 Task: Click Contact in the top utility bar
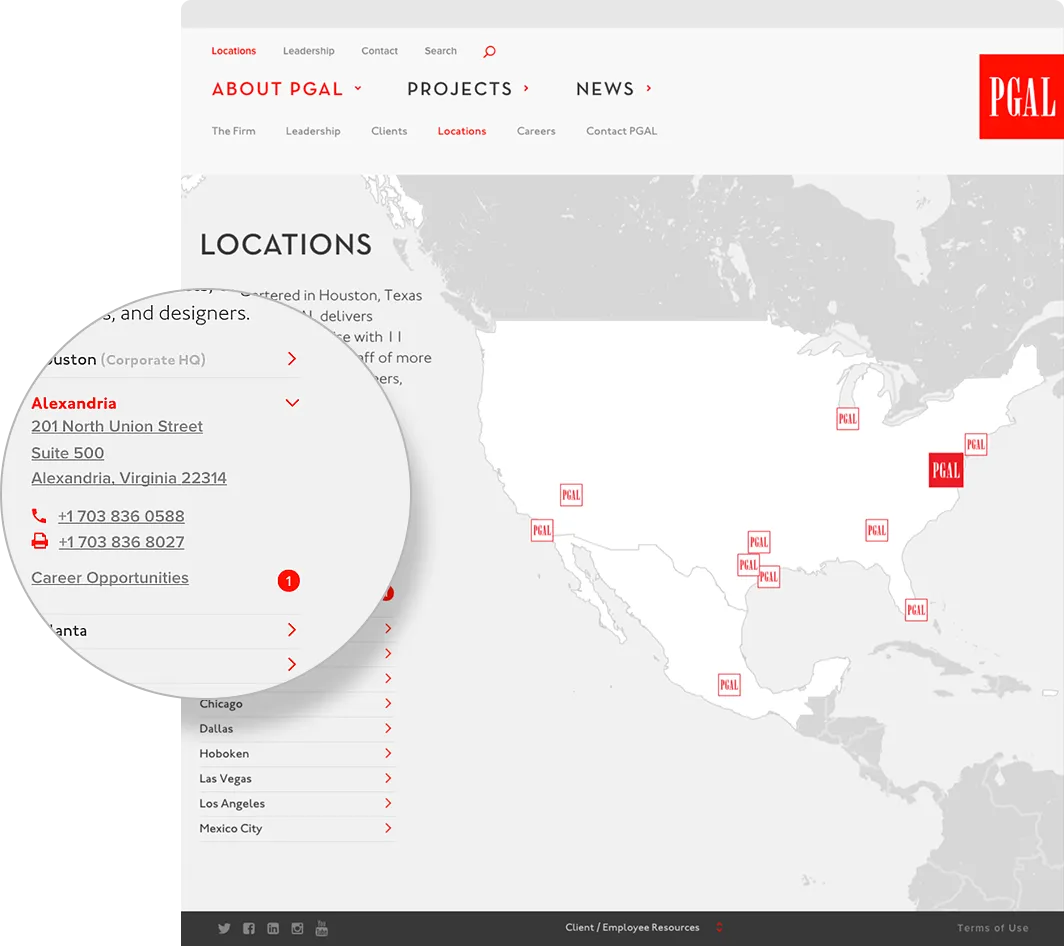[379, 51]
